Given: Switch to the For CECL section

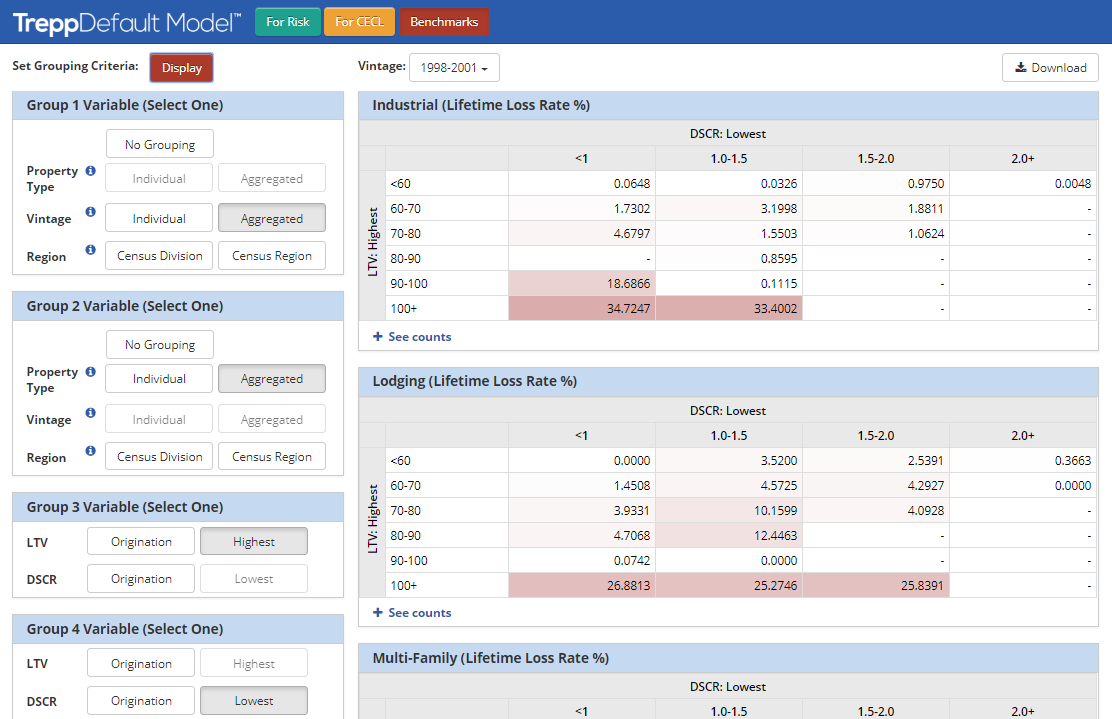Looking at the screenshot, I should pyautogui.click(x=359, y=20).
